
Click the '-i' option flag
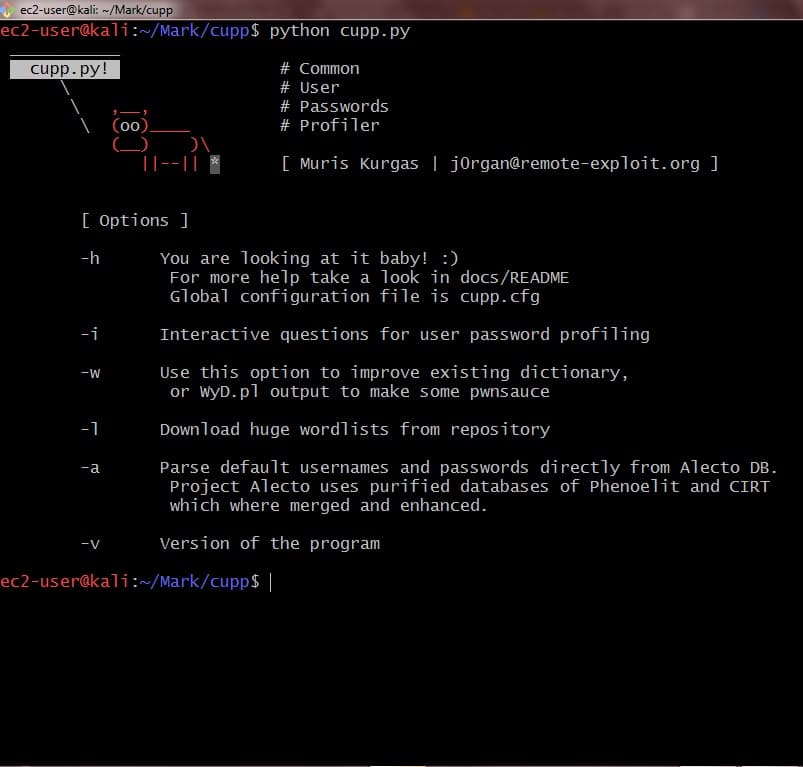point(89,334)
